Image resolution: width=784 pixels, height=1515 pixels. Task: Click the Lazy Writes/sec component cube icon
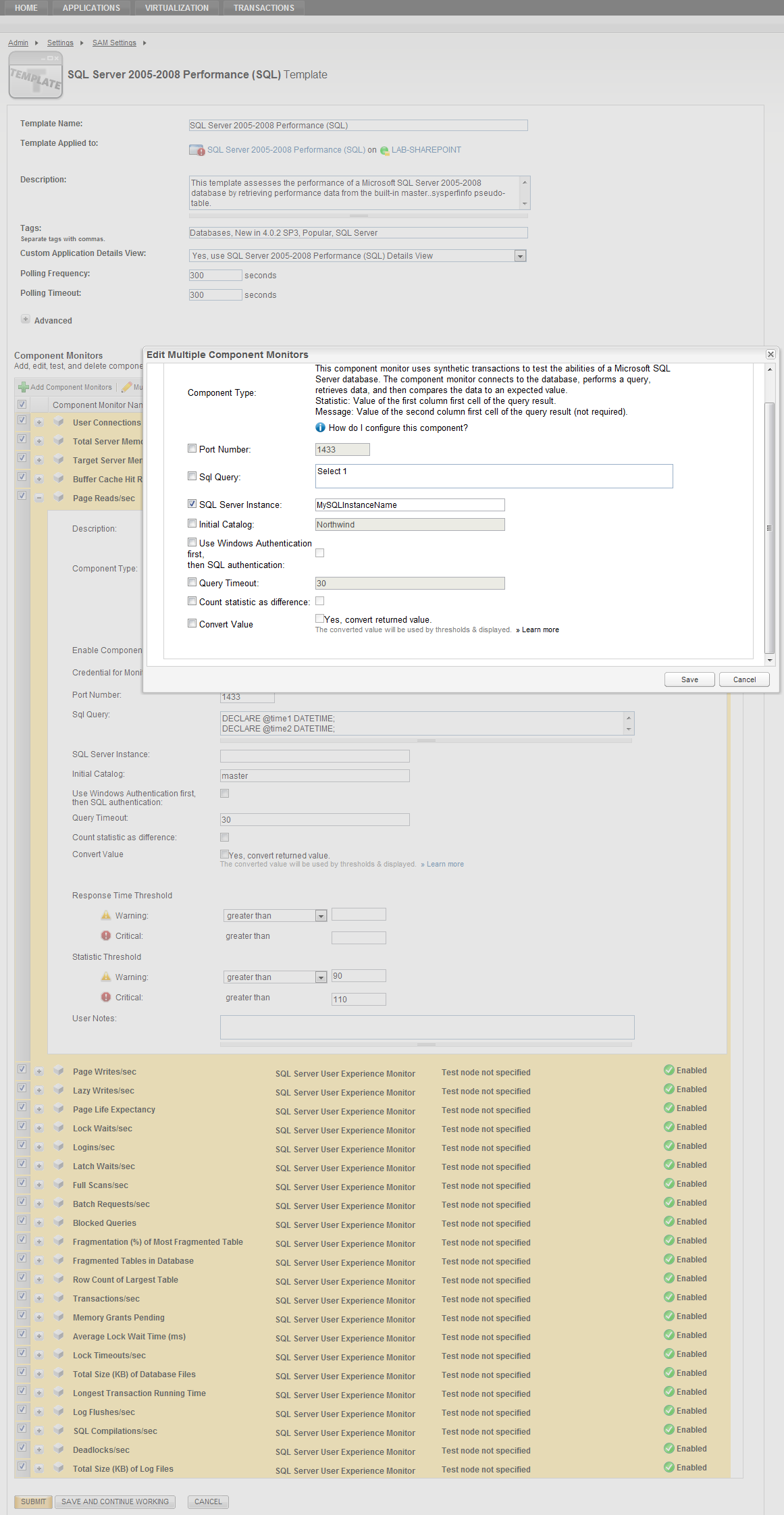59,1089
